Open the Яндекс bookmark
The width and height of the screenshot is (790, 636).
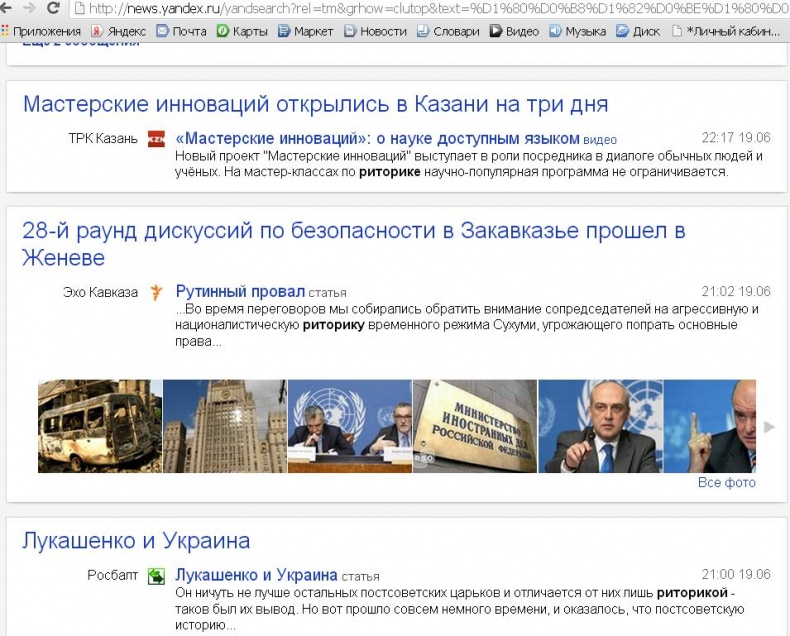118,31
